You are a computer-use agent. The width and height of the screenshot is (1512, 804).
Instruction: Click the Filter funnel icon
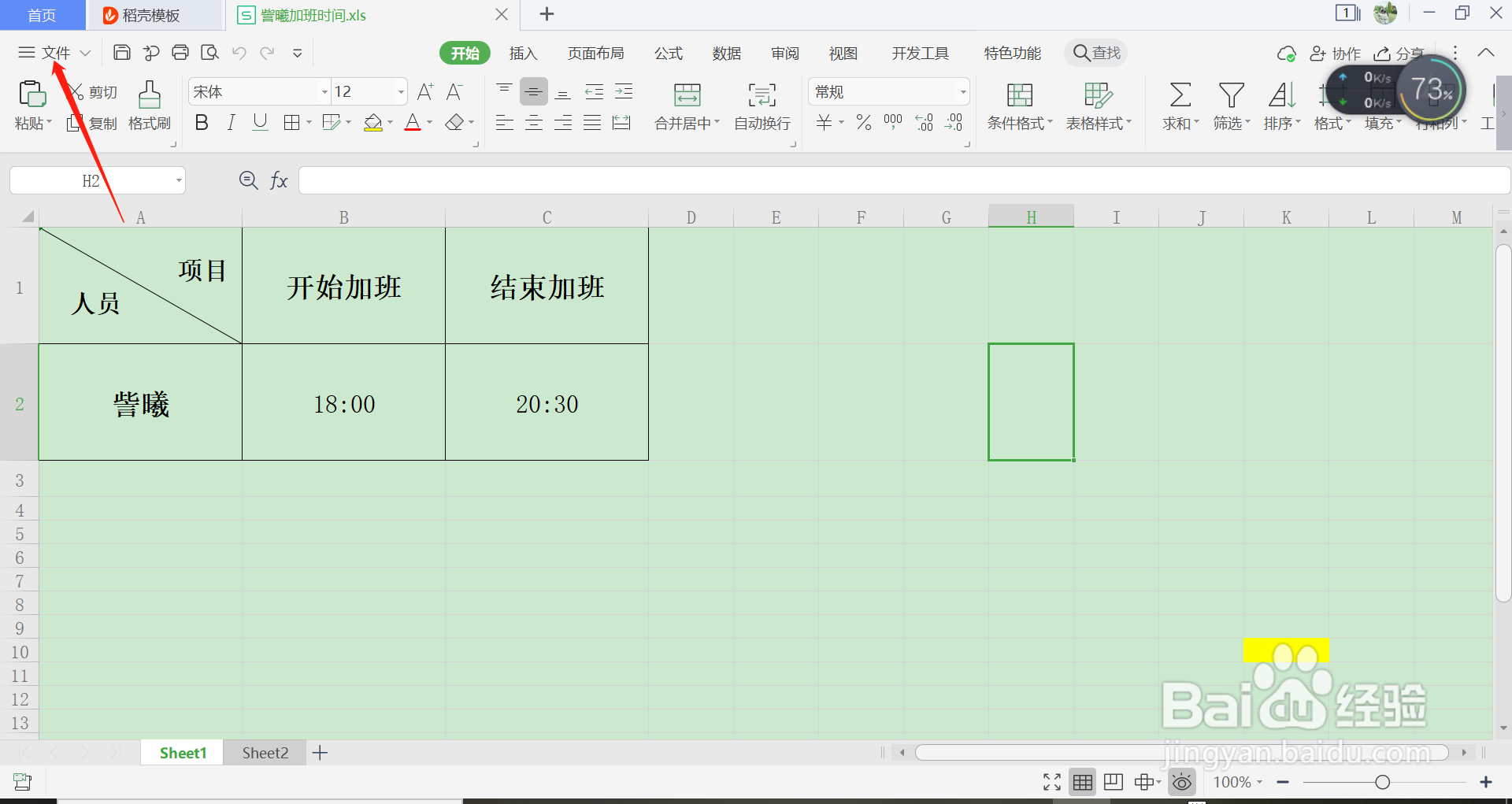click(1232, 95)
